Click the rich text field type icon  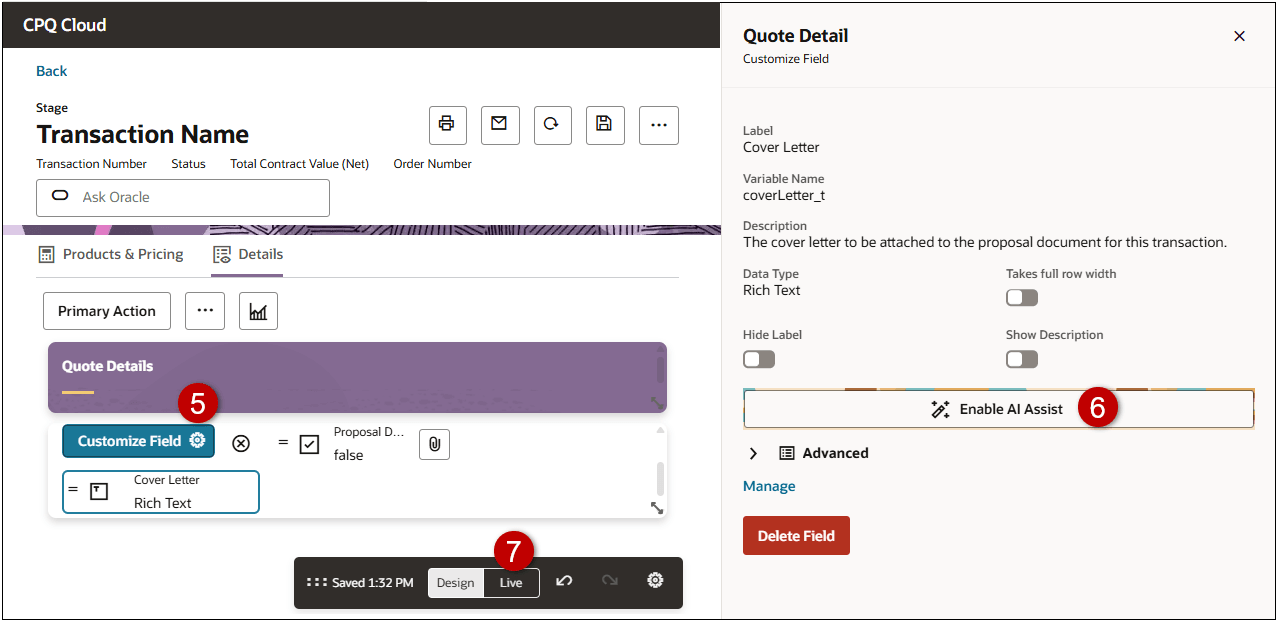99,491
